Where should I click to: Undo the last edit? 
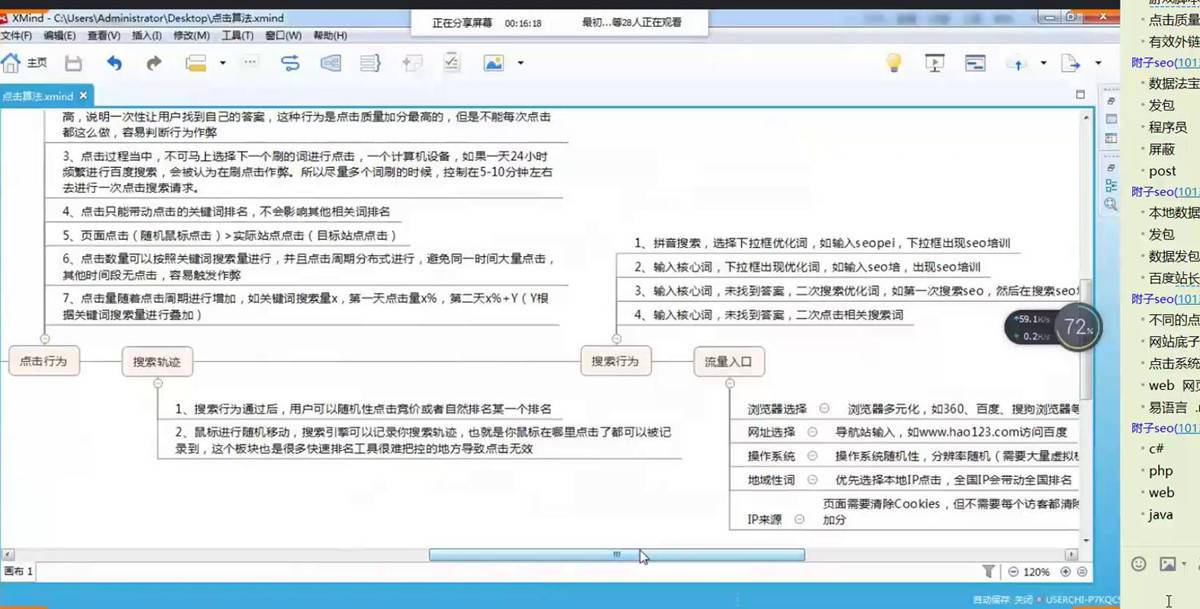pos(114,63)
